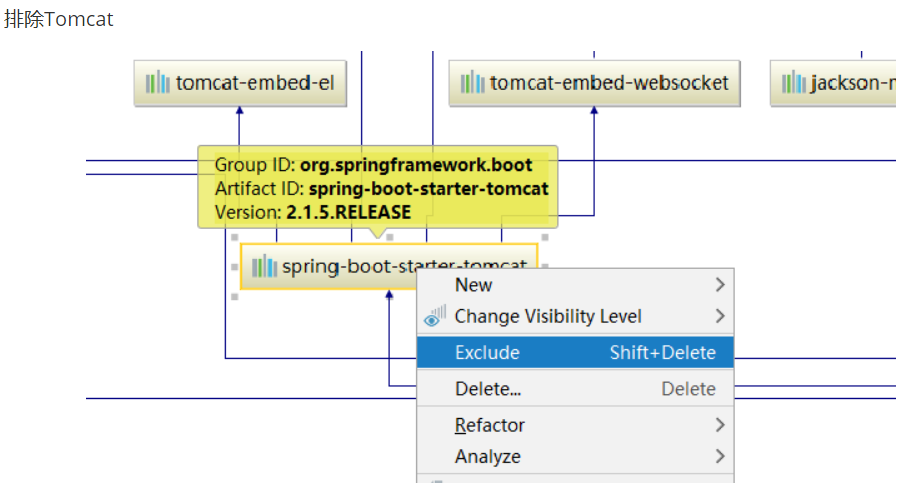Select the jackson dependency node
The height and width of the screenshot is (494, 904).
(833, 83)
